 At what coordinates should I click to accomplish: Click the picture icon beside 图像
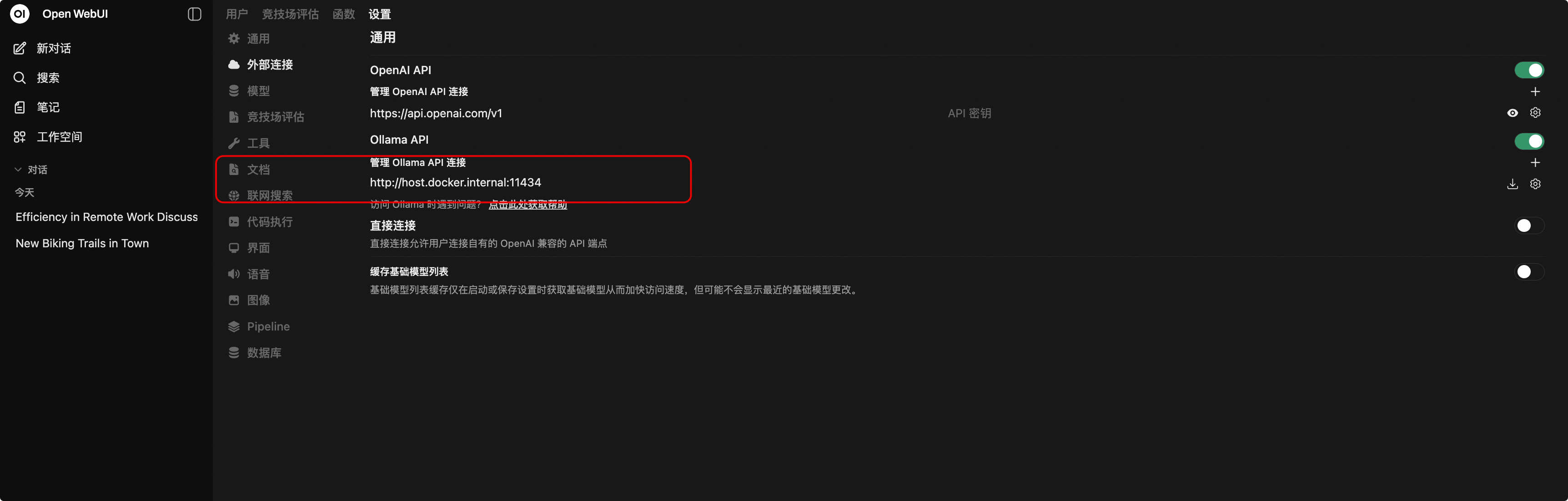[x=234, y=300]
